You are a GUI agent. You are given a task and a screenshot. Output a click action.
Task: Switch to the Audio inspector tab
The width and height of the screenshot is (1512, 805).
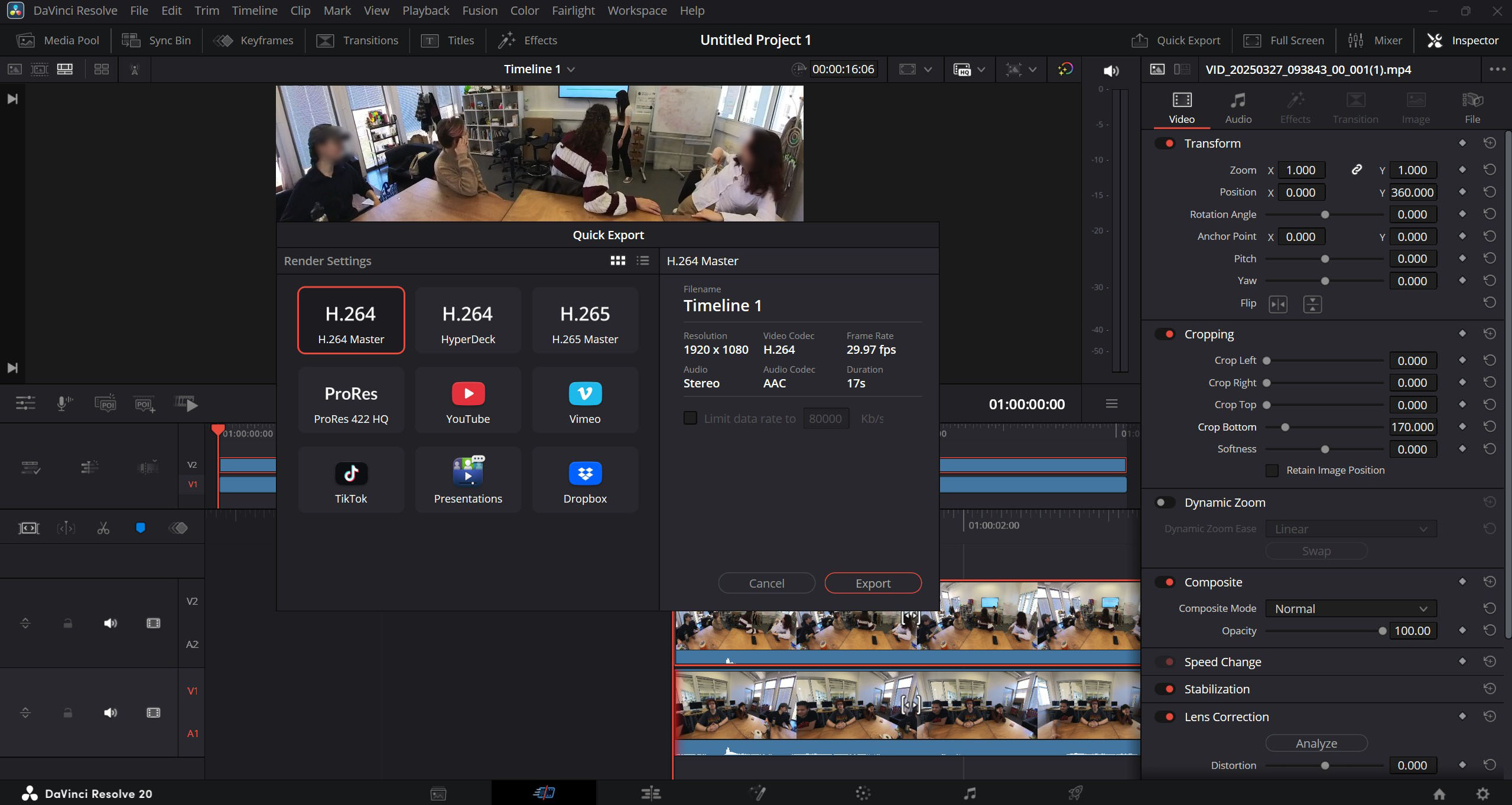[x=1238, y=108]
